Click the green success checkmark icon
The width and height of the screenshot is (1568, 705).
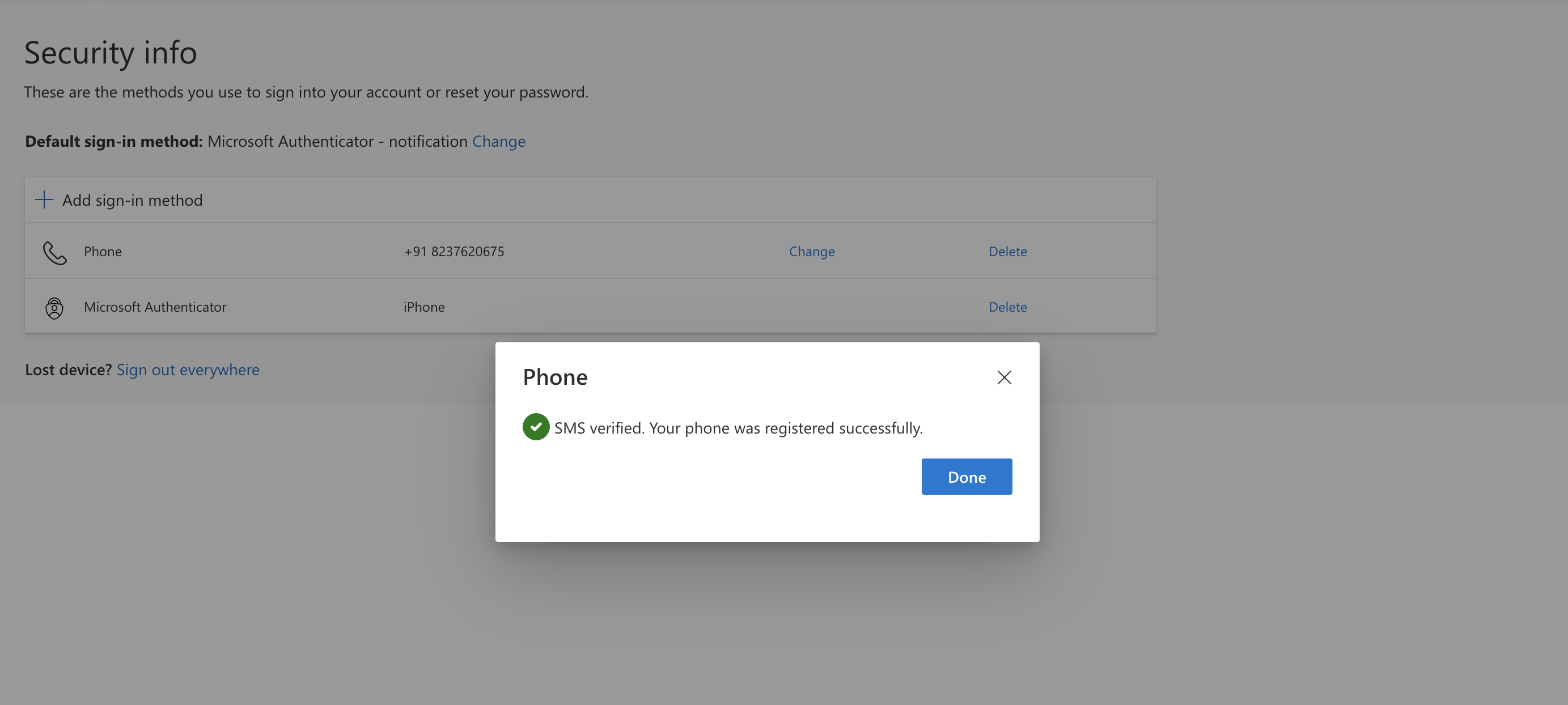point(536,427)
